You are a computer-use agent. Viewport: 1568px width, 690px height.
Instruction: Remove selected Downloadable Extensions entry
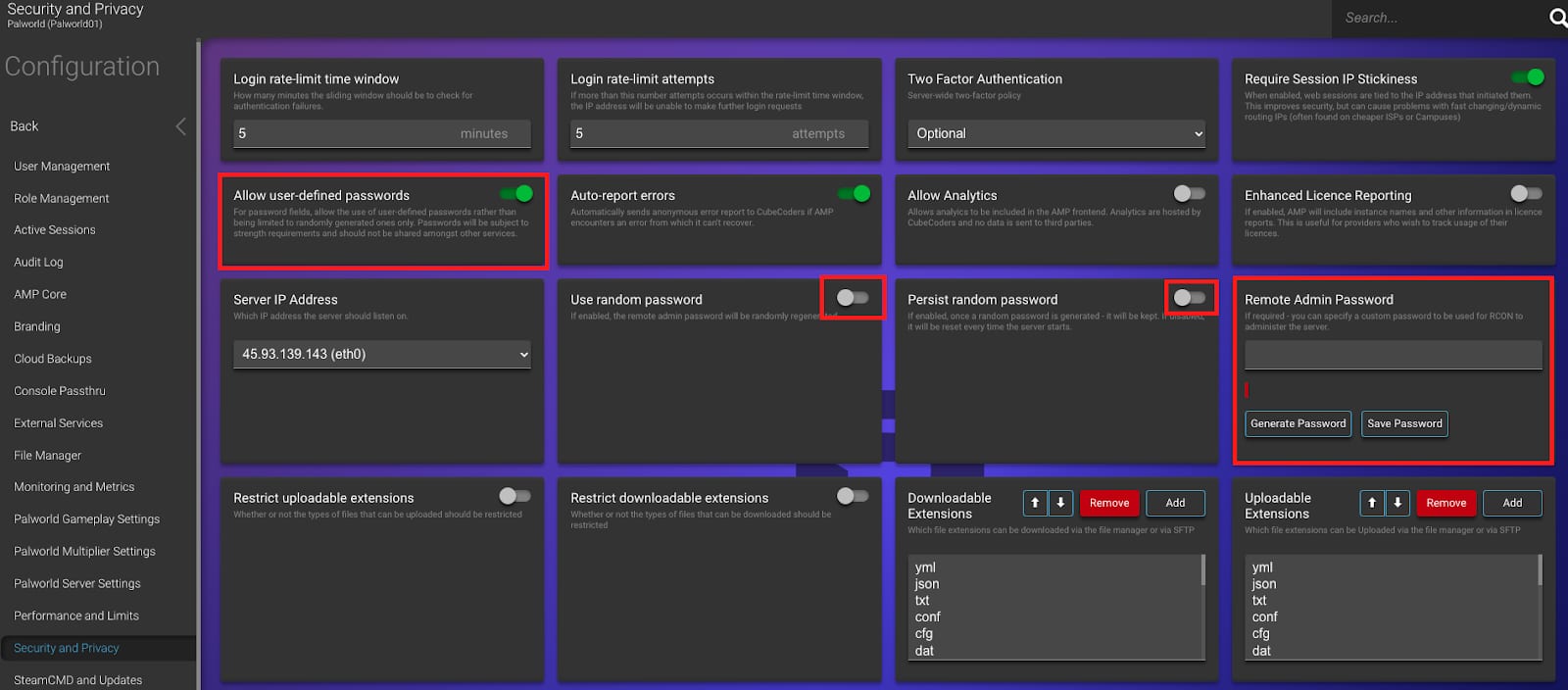tap(1109, 503)
